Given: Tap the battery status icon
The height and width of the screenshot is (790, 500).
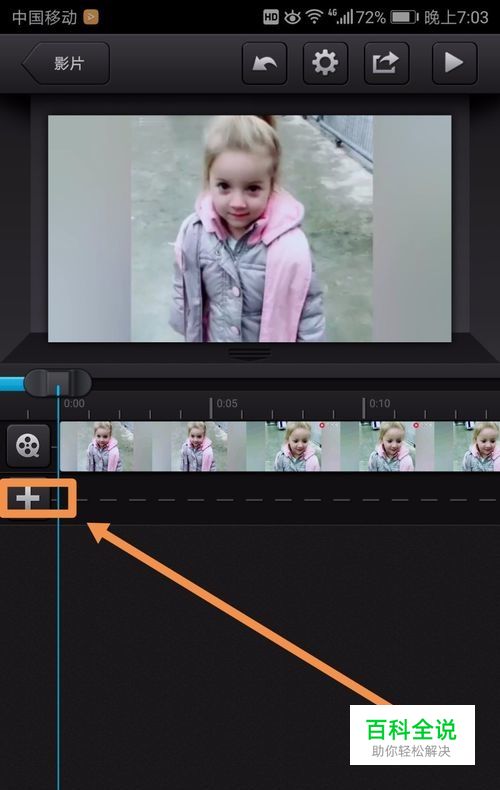Looking at the screenshot, I should [405, 18].
